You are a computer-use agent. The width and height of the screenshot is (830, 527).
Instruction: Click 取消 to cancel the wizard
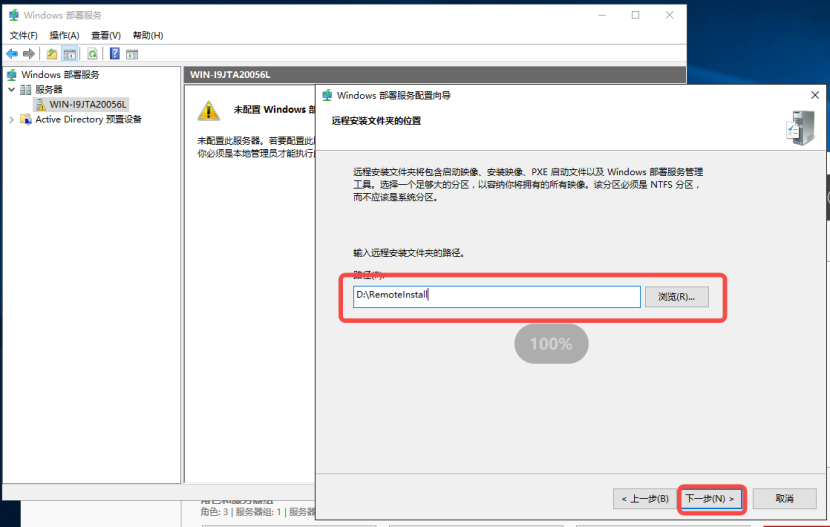(784, 498)
